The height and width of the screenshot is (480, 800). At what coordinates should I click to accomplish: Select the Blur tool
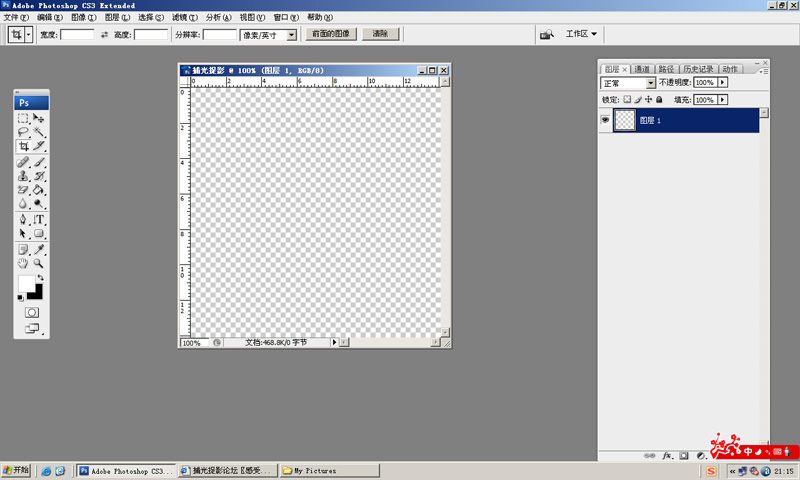pyautogui.click(x=23, y=204)
